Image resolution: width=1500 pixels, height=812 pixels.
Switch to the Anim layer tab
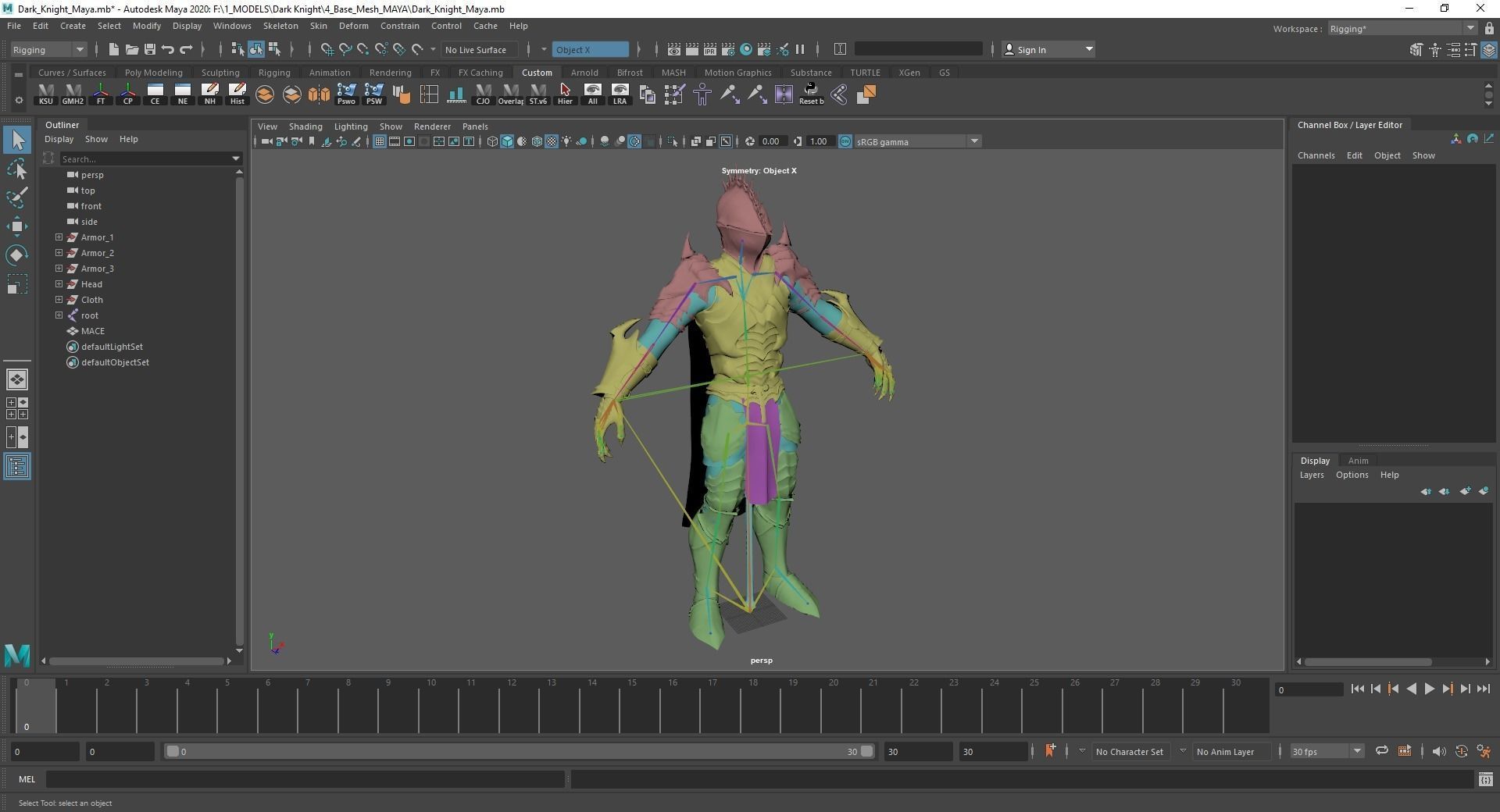(x=1358, y=460)
